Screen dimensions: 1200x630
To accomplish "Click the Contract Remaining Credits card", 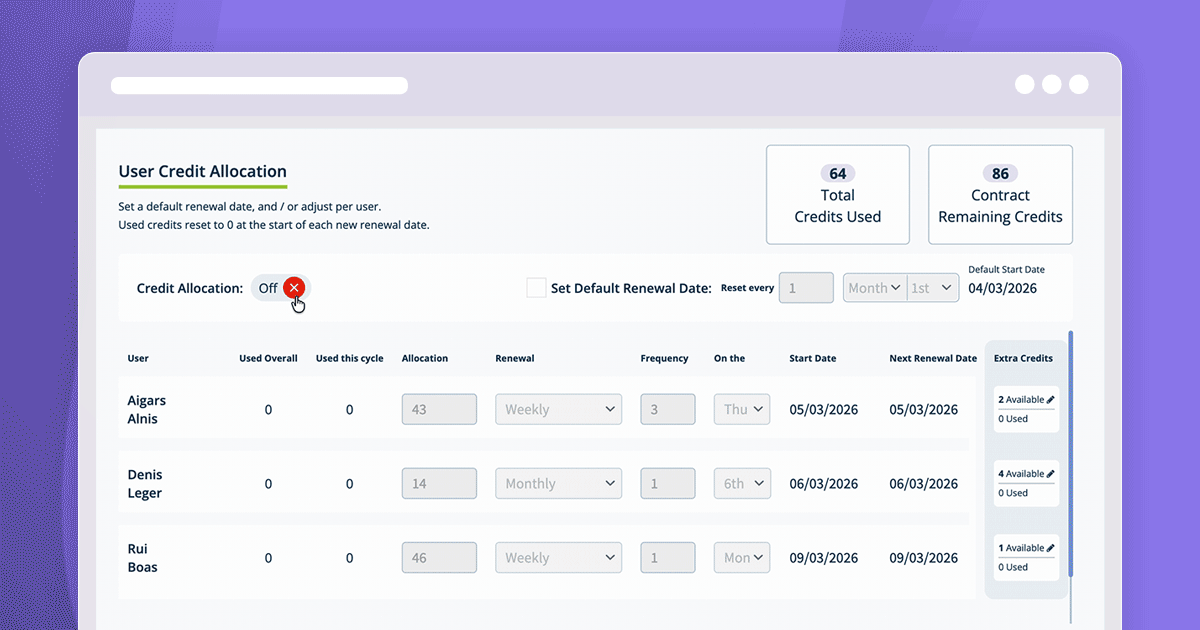I will (x=1000, y=195).
